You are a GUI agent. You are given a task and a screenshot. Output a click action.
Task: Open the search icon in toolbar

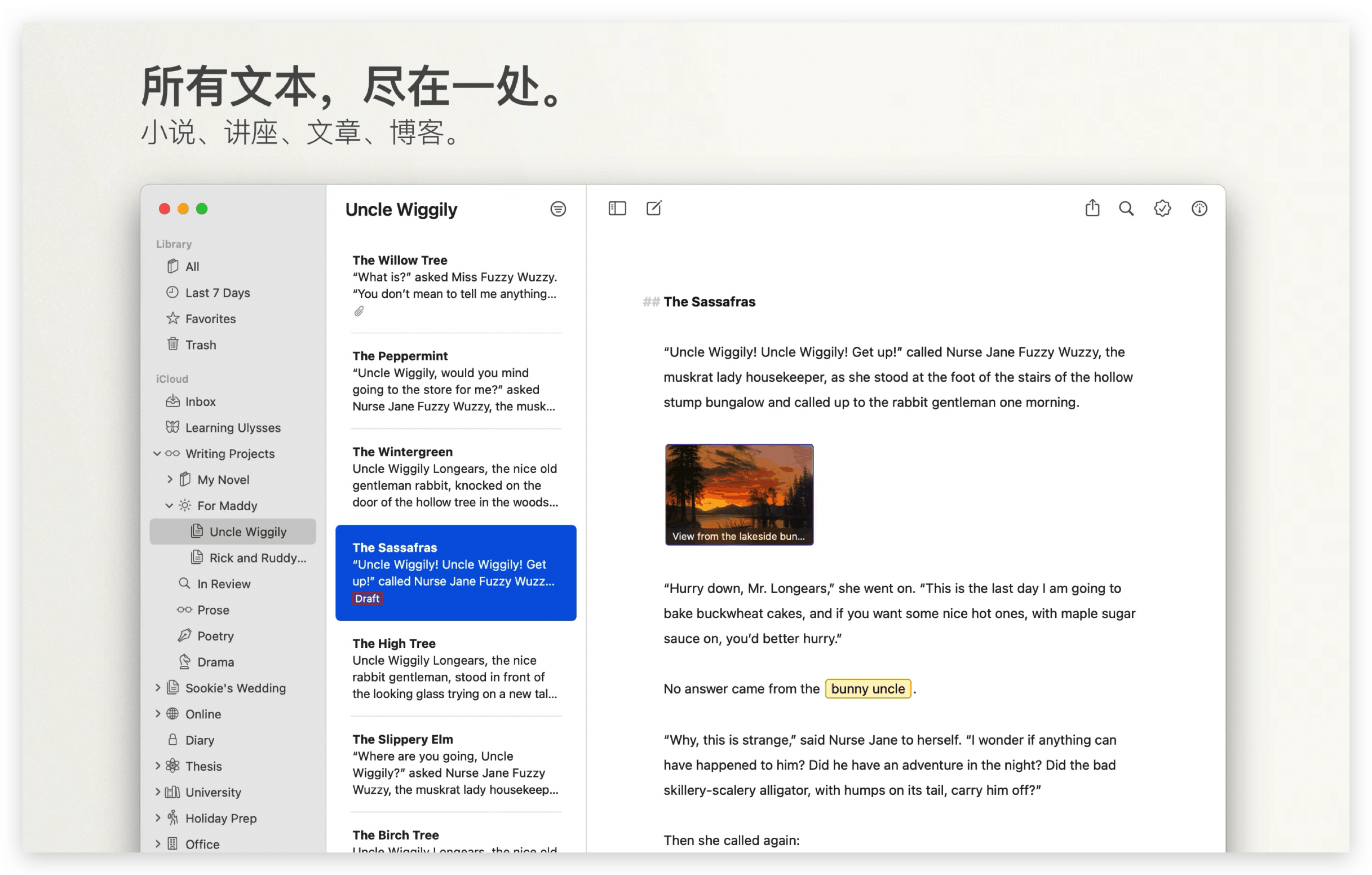1126,209
